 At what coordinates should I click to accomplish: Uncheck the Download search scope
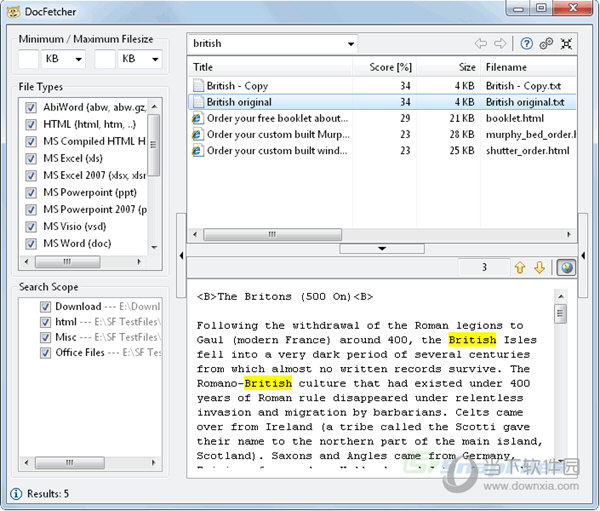coord(46,307)
